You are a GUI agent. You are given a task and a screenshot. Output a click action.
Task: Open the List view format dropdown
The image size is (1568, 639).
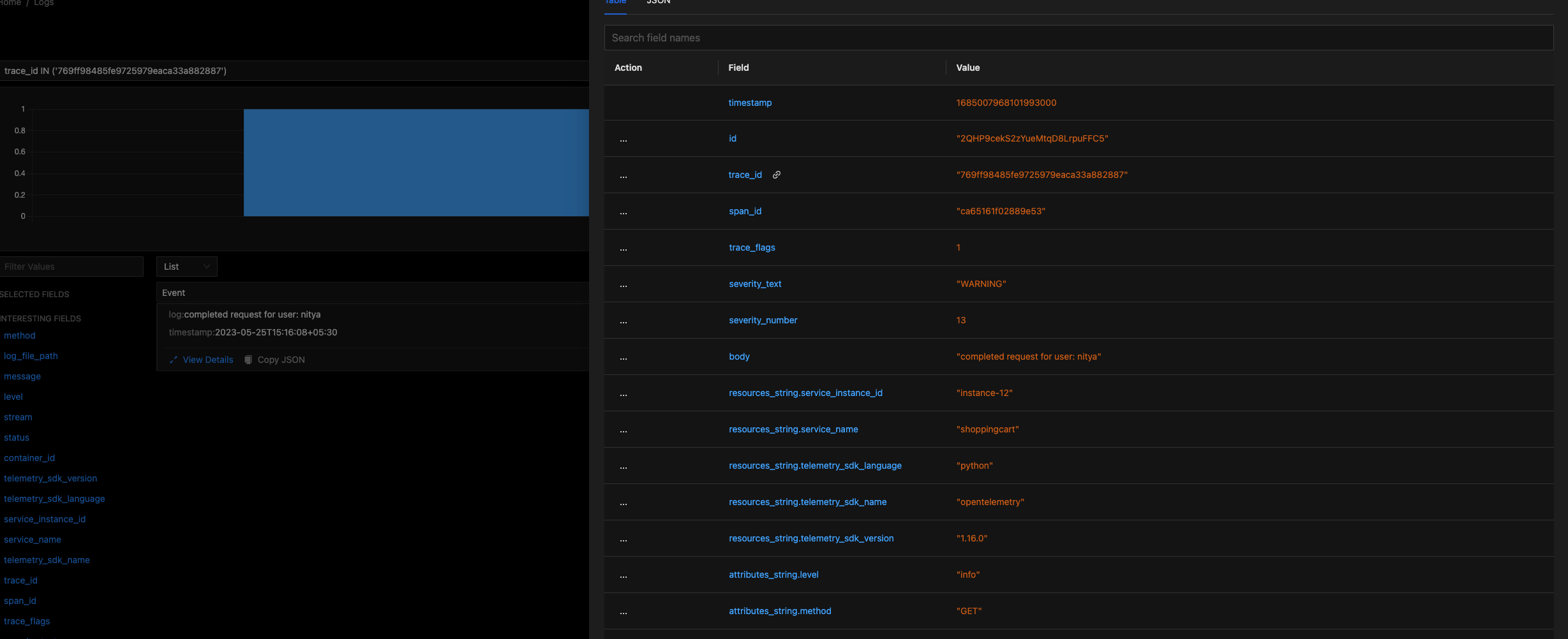coord(186,266)
